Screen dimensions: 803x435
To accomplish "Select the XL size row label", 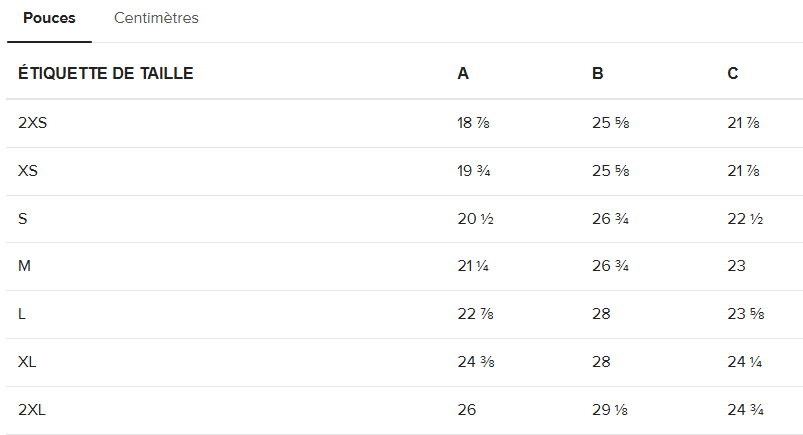I will (x=27, y=362).
